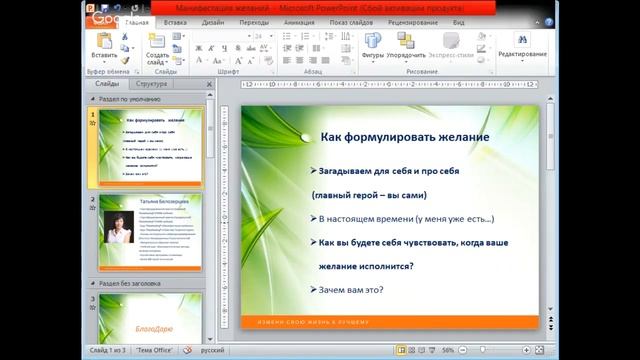Toggle text Shadow (S) formatting
Screen dimensions: 640x360
[238, 49]
